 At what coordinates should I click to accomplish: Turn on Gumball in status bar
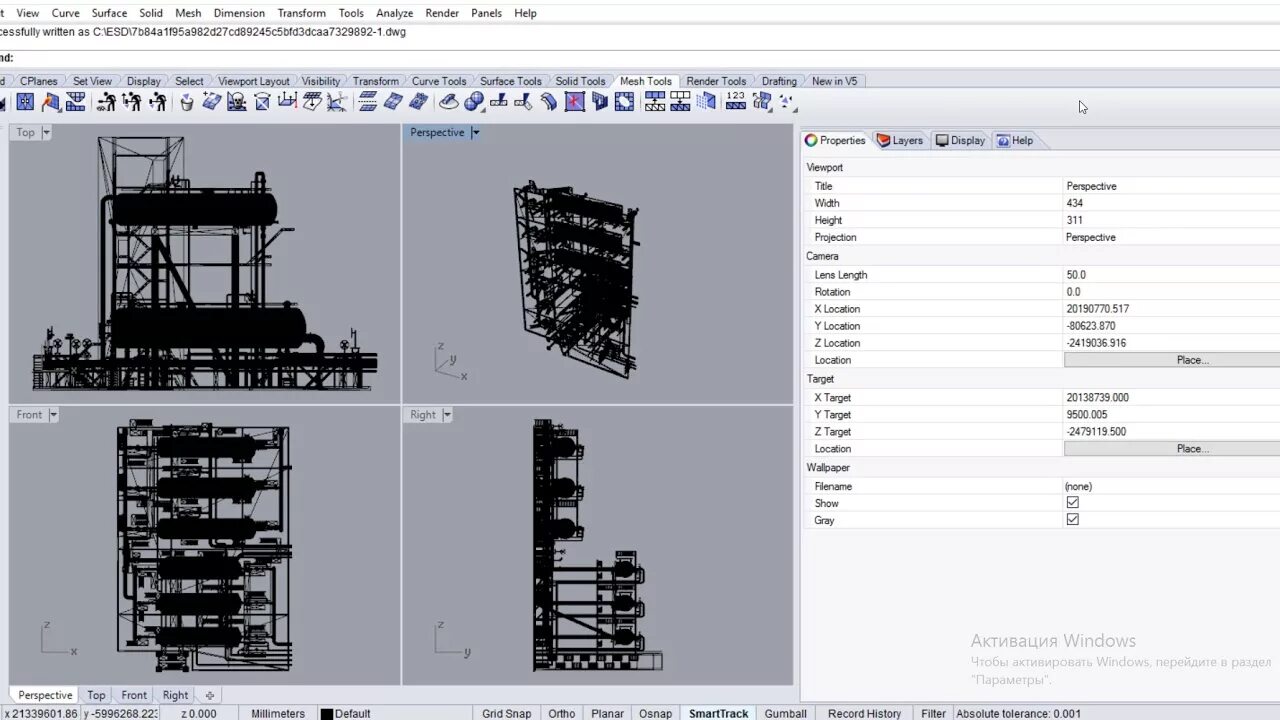(786, 713)
